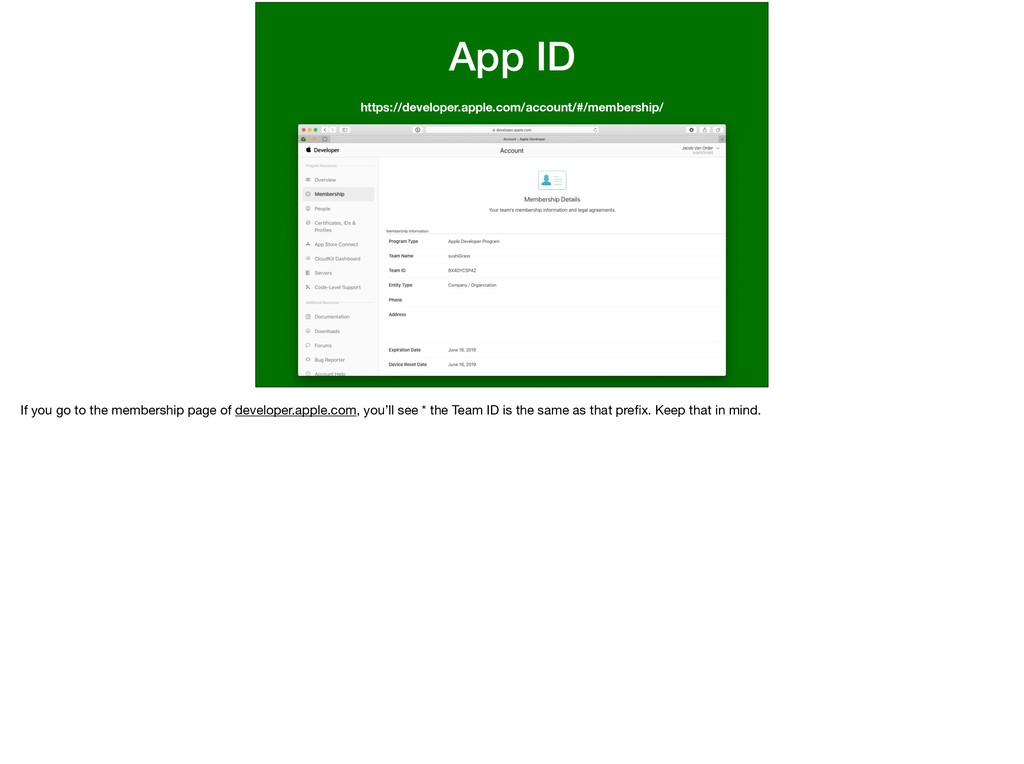
Task: Click the Account page title
Action: point(511,151)
